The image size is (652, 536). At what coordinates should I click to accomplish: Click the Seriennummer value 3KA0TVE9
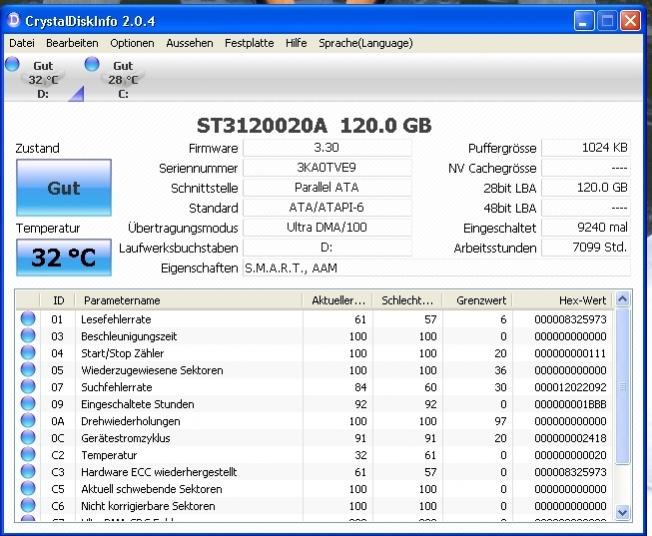(x=327, y=168)
